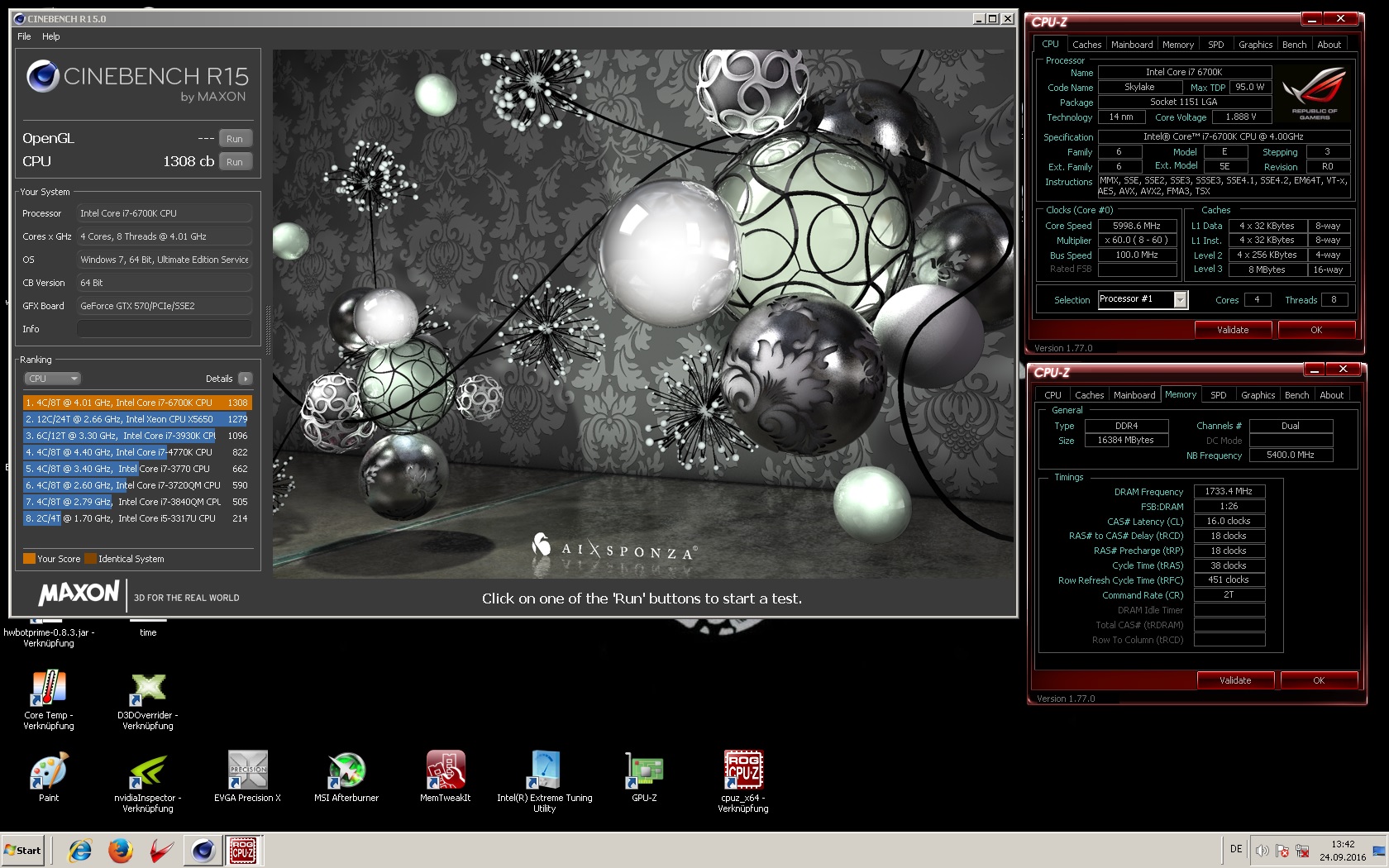Launch Firefox from taskbar
Image resolution: width=1389 pixels, height=868 pixels.
[121, 850]
